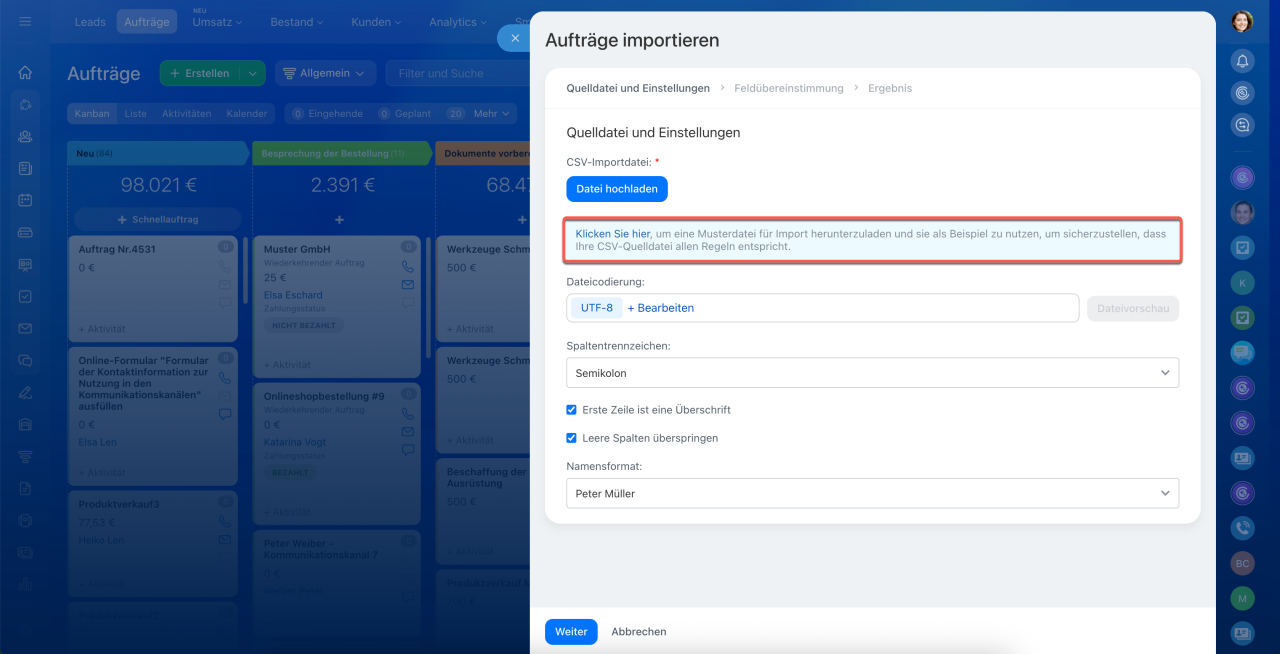Click the mail icon in left sidebar
This screenshot has width=1280, height=654.
pos(25,328)
